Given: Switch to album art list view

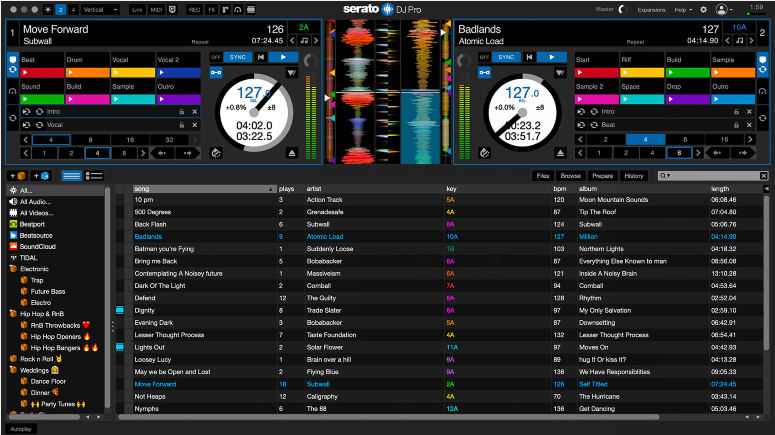Looking at the screenshot, I should [93, 175].
